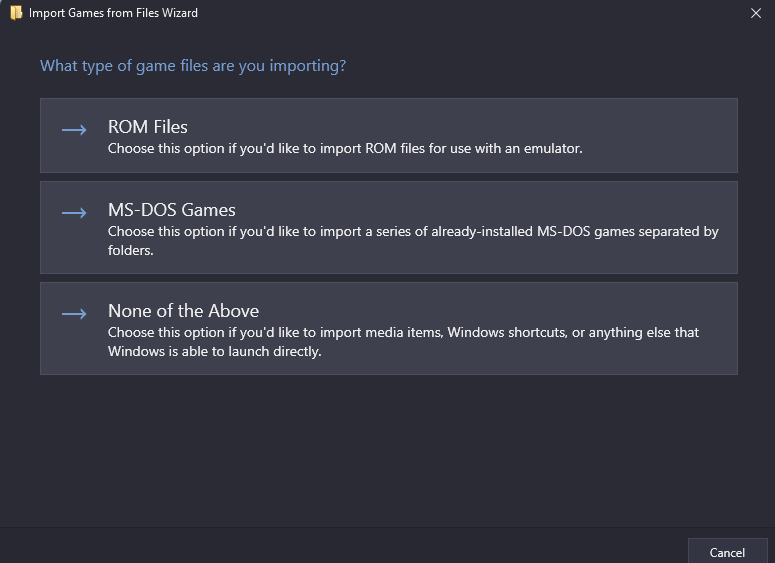The height and width of the screenshot is (563, 775).
Task: Choose the MS-DOS Games heading
Action: [x=172, y=210]
